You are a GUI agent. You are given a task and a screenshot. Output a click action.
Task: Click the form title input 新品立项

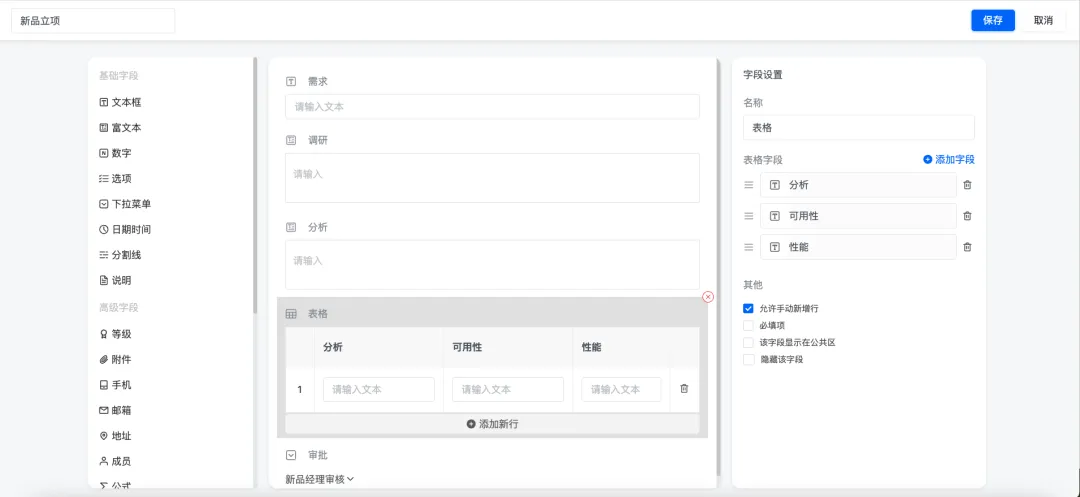click(x=94, y=21)
